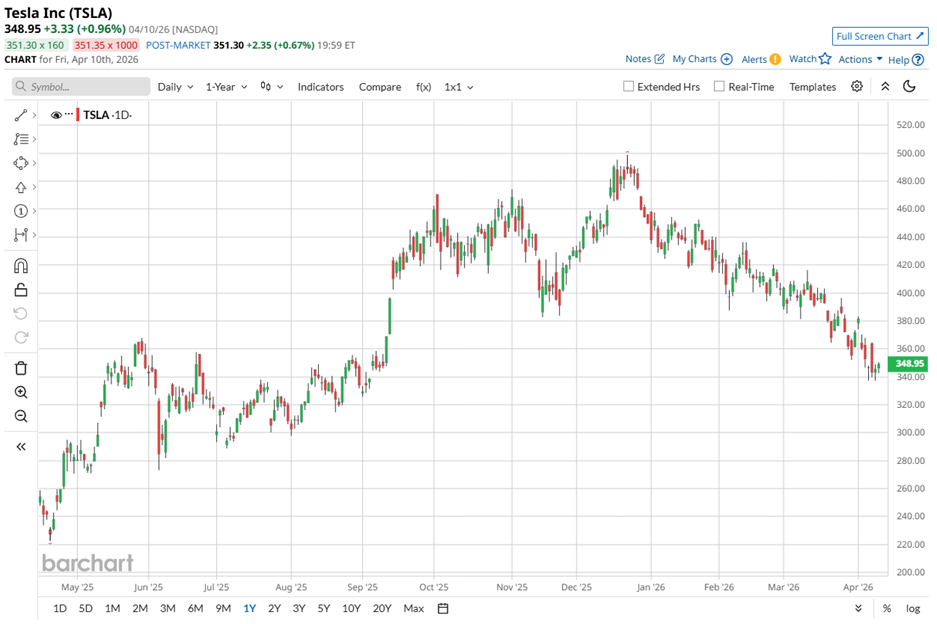Enable the Extended Hrs checkbox
Viewport: 937px width, 624px height.
(628, 87)
